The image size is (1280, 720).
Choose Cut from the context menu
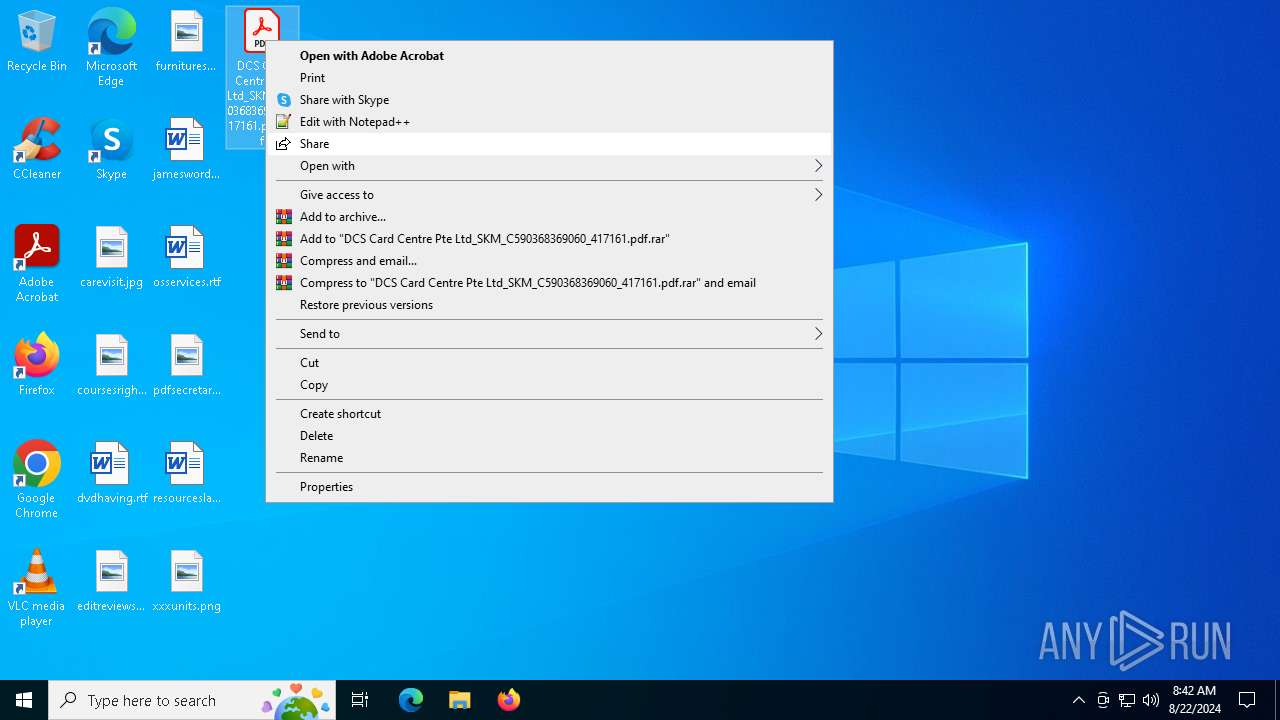pos(549,363)
